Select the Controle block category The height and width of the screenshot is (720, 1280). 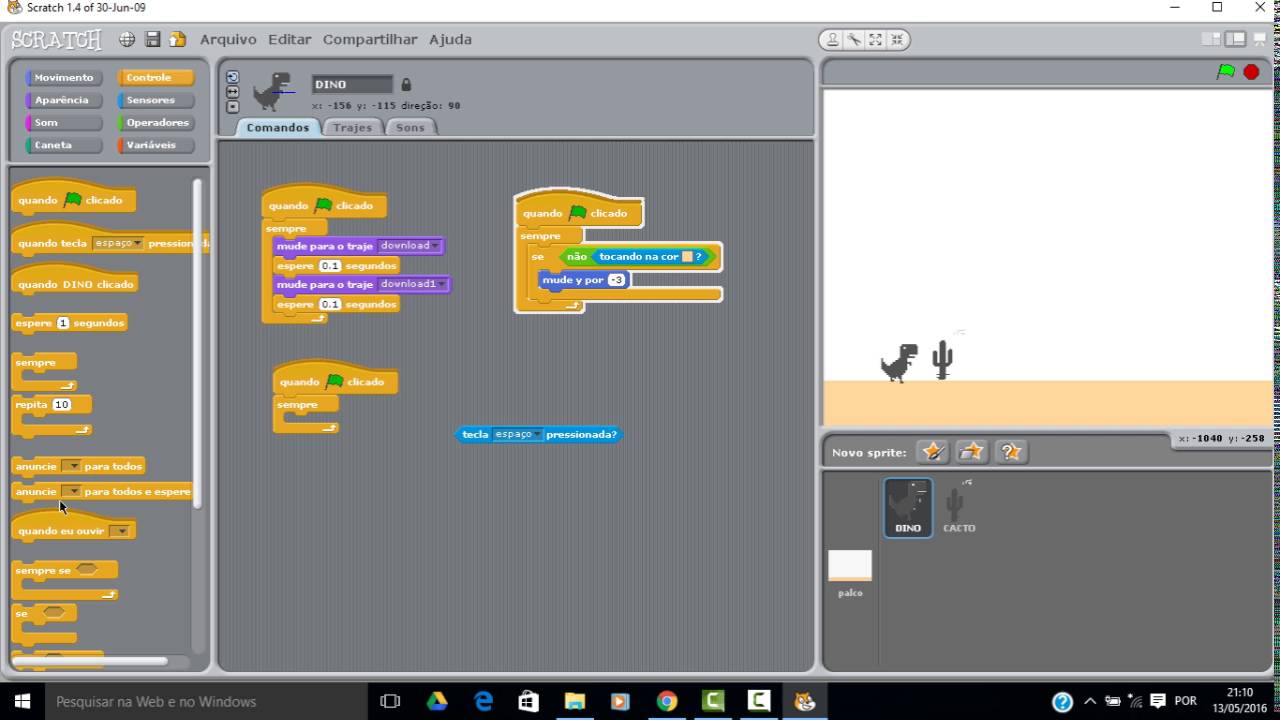click(x=155, y=77)
